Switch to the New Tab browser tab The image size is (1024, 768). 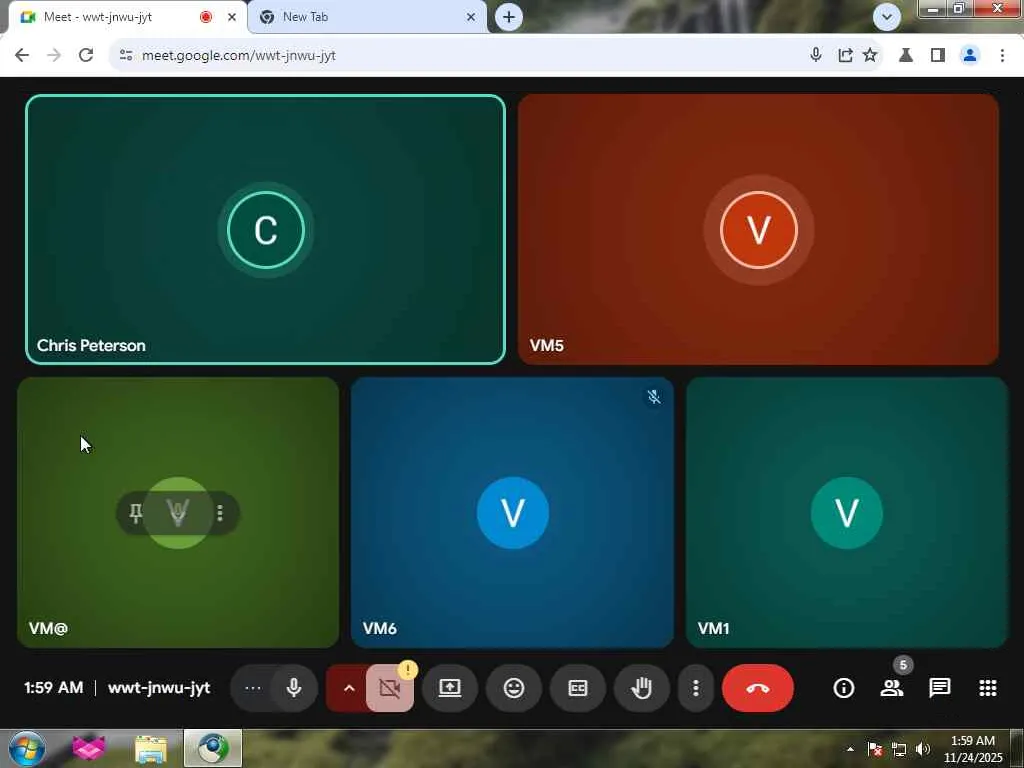tap(366, 17)
